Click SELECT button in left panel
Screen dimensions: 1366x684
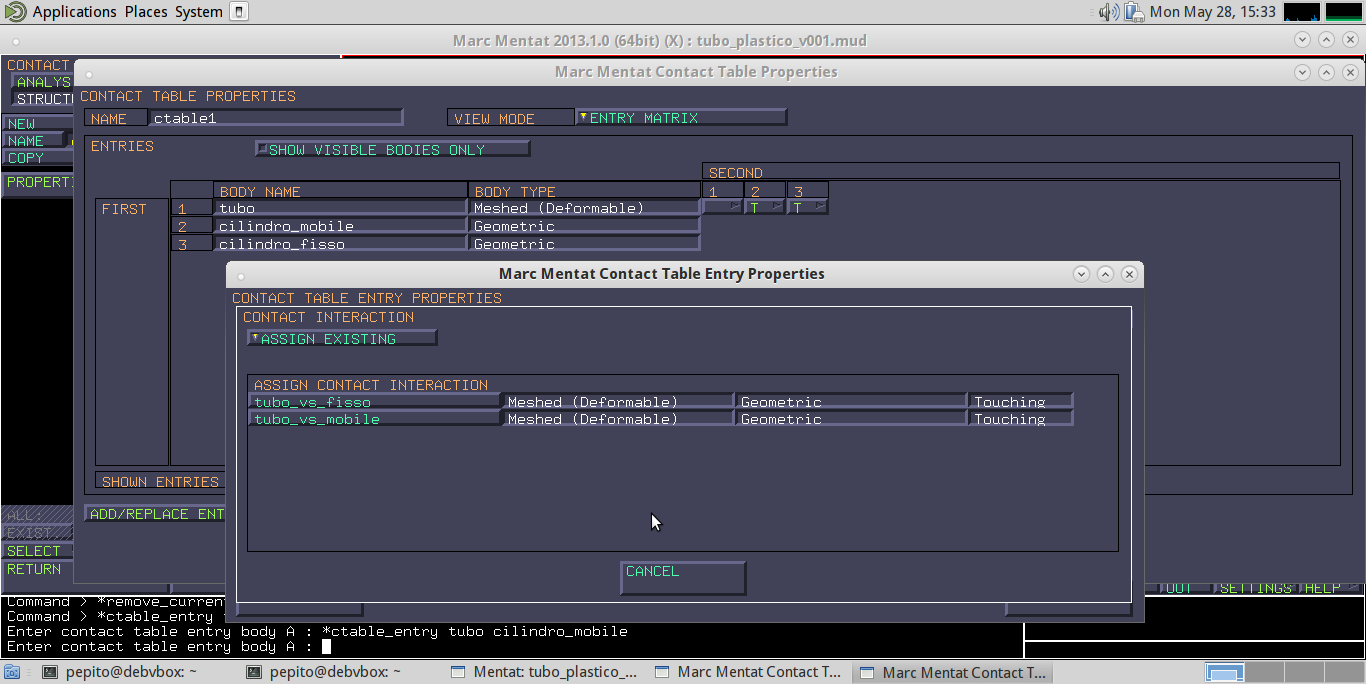tap(37, 551)
